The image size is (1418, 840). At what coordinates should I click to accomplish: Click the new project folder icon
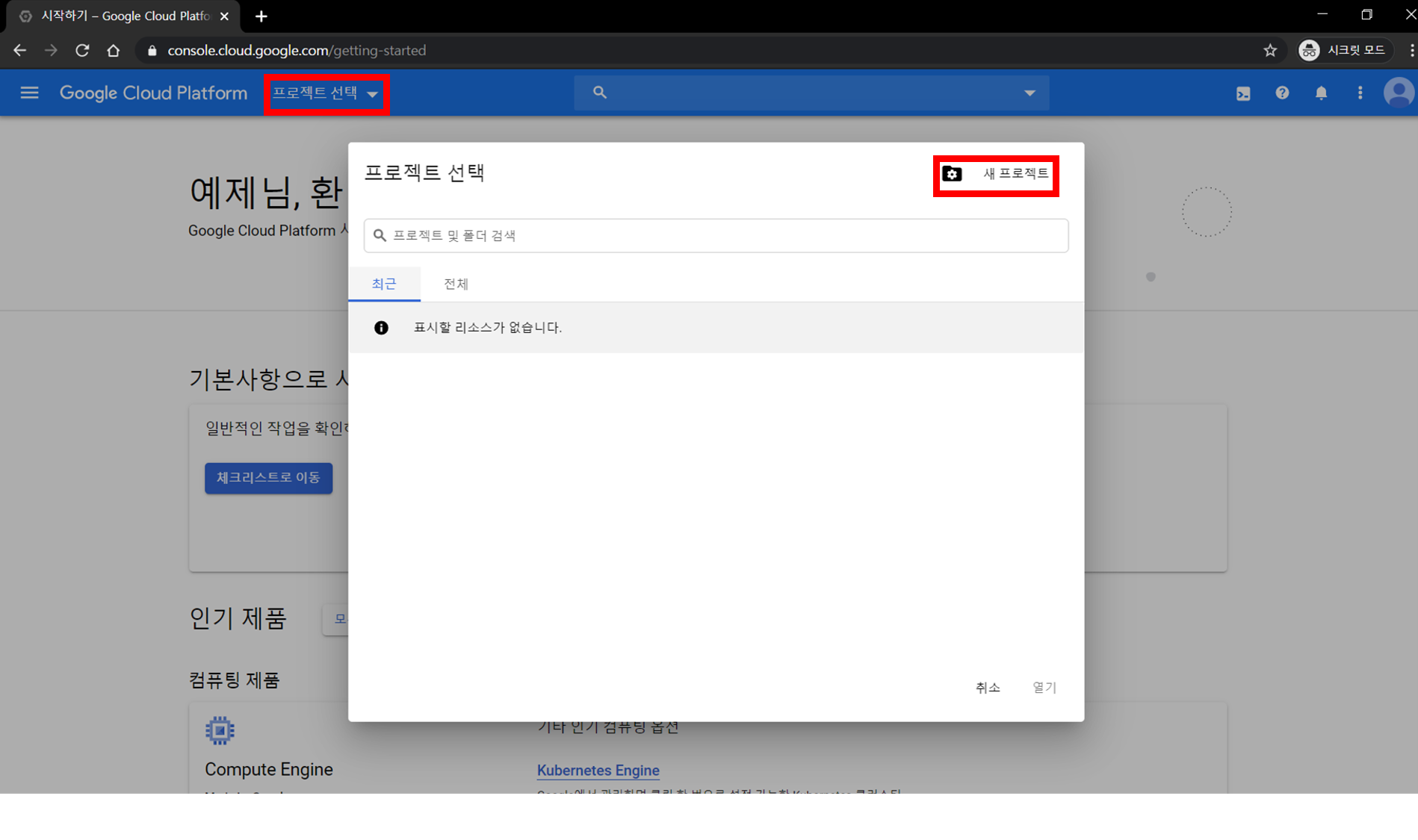click(952, 174)
